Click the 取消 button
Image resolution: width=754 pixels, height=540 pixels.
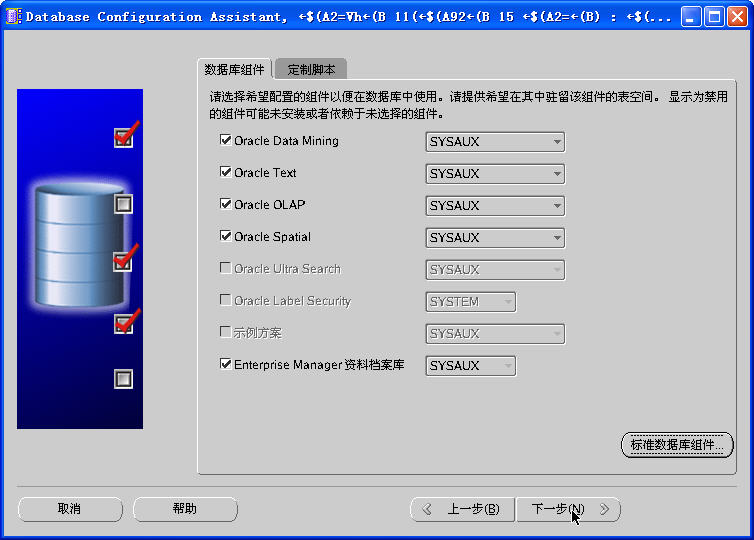click(x=70, y=509)
